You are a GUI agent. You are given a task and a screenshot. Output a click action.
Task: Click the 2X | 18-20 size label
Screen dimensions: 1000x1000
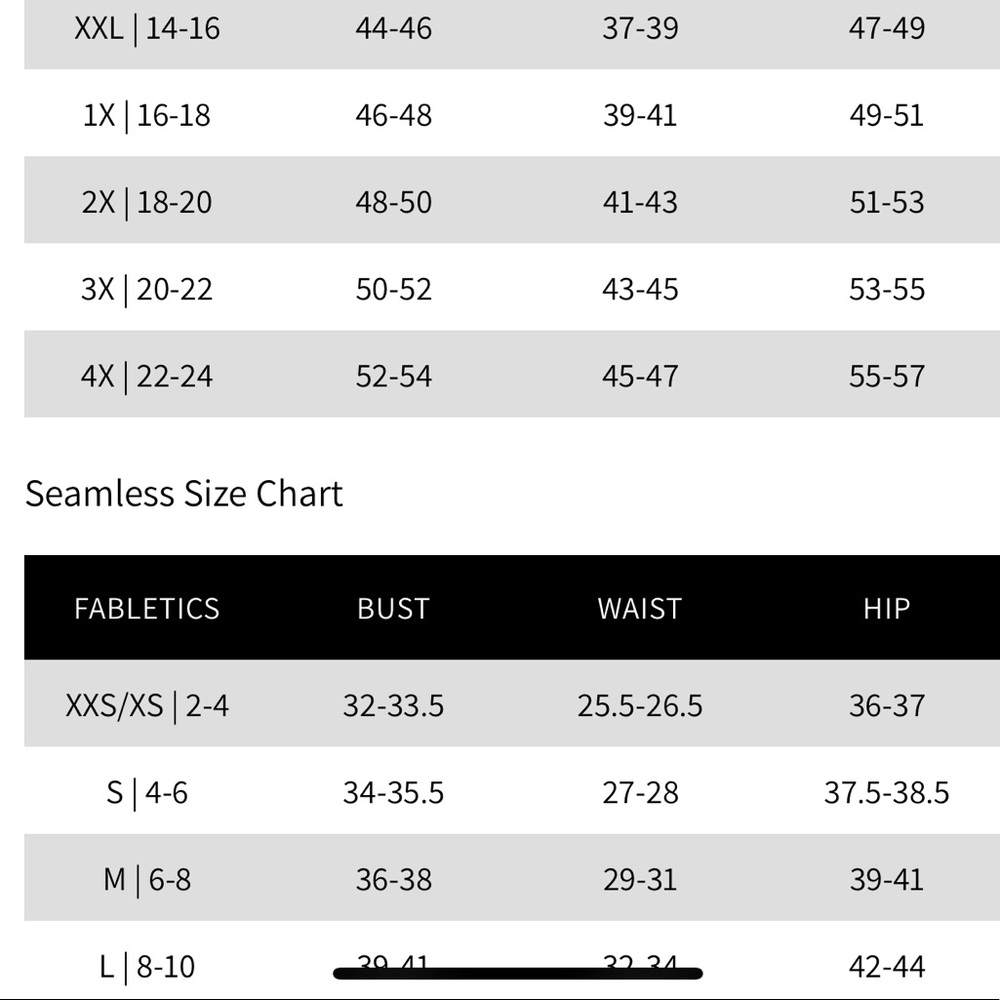147,202
